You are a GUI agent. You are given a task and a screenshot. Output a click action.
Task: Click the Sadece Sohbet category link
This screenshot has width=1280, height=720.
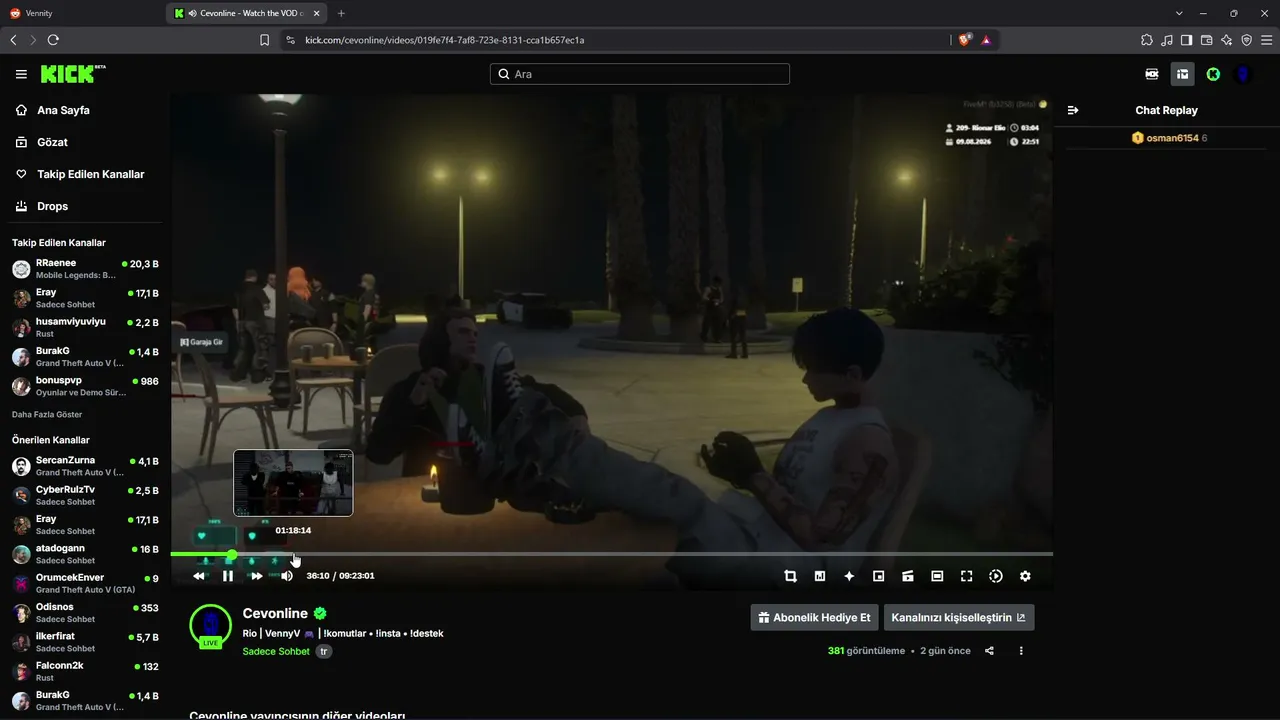tap(276, 651)
